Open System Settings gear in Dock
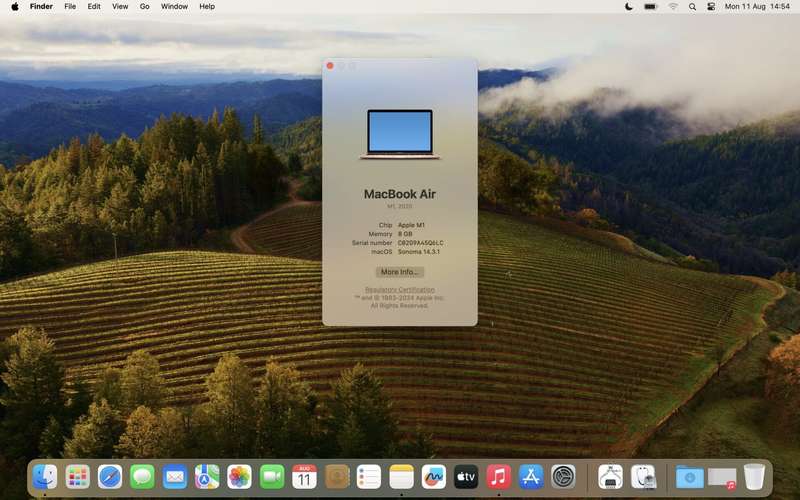800x500 pixels. (x=563, y=477)
